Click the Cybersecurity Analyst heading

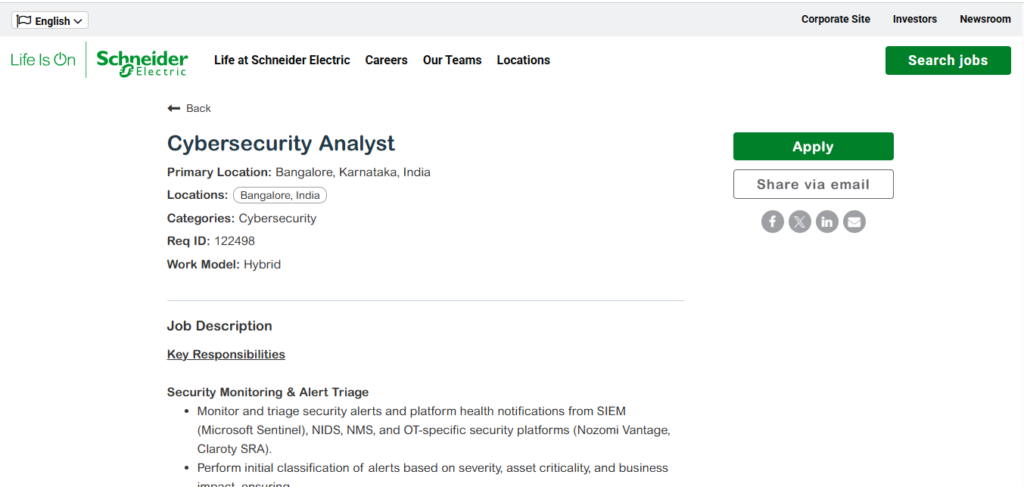(281, 143)
